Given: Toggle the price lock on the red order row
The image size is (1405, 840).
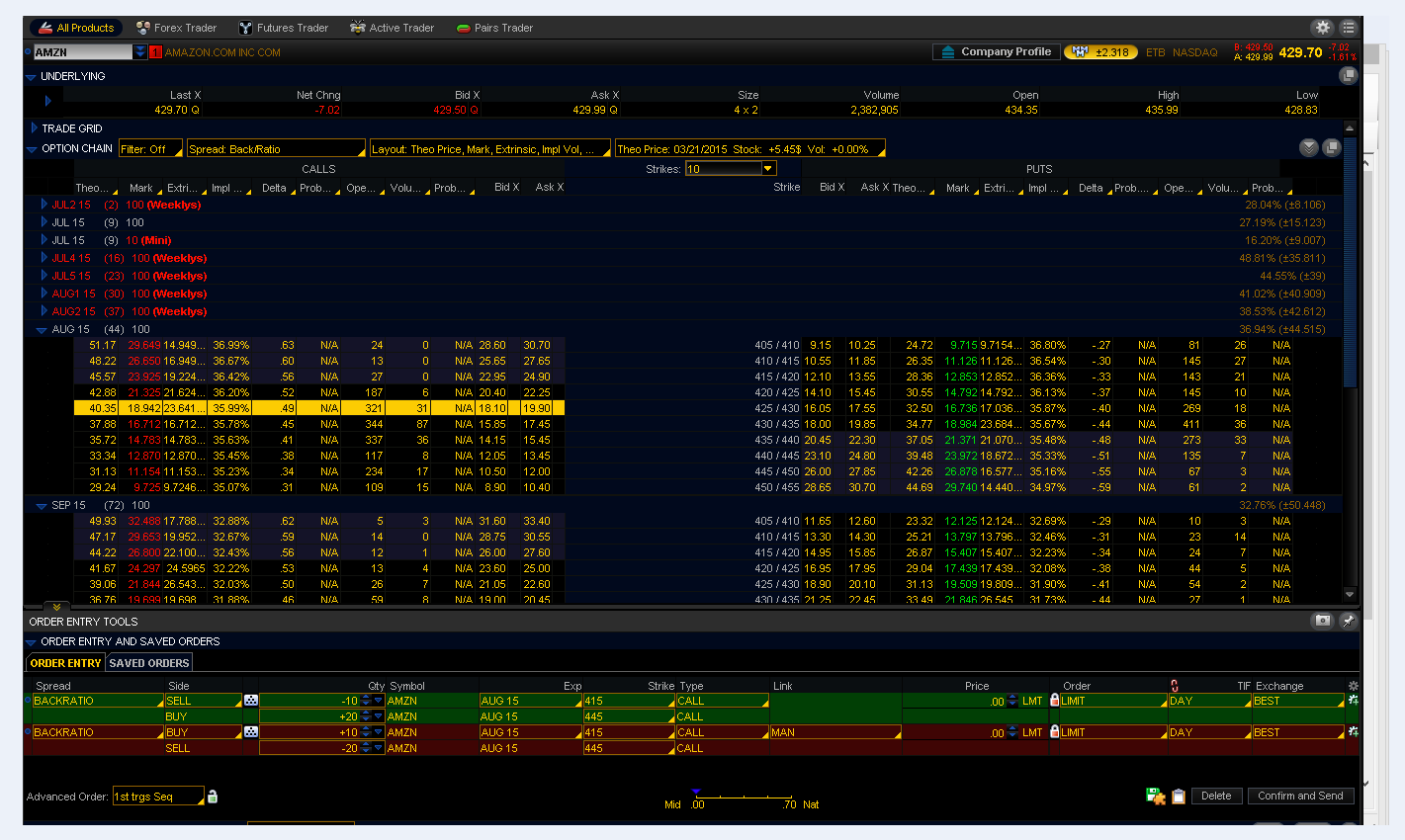Looking at the screenshot, I should (x=1055, y=732).
